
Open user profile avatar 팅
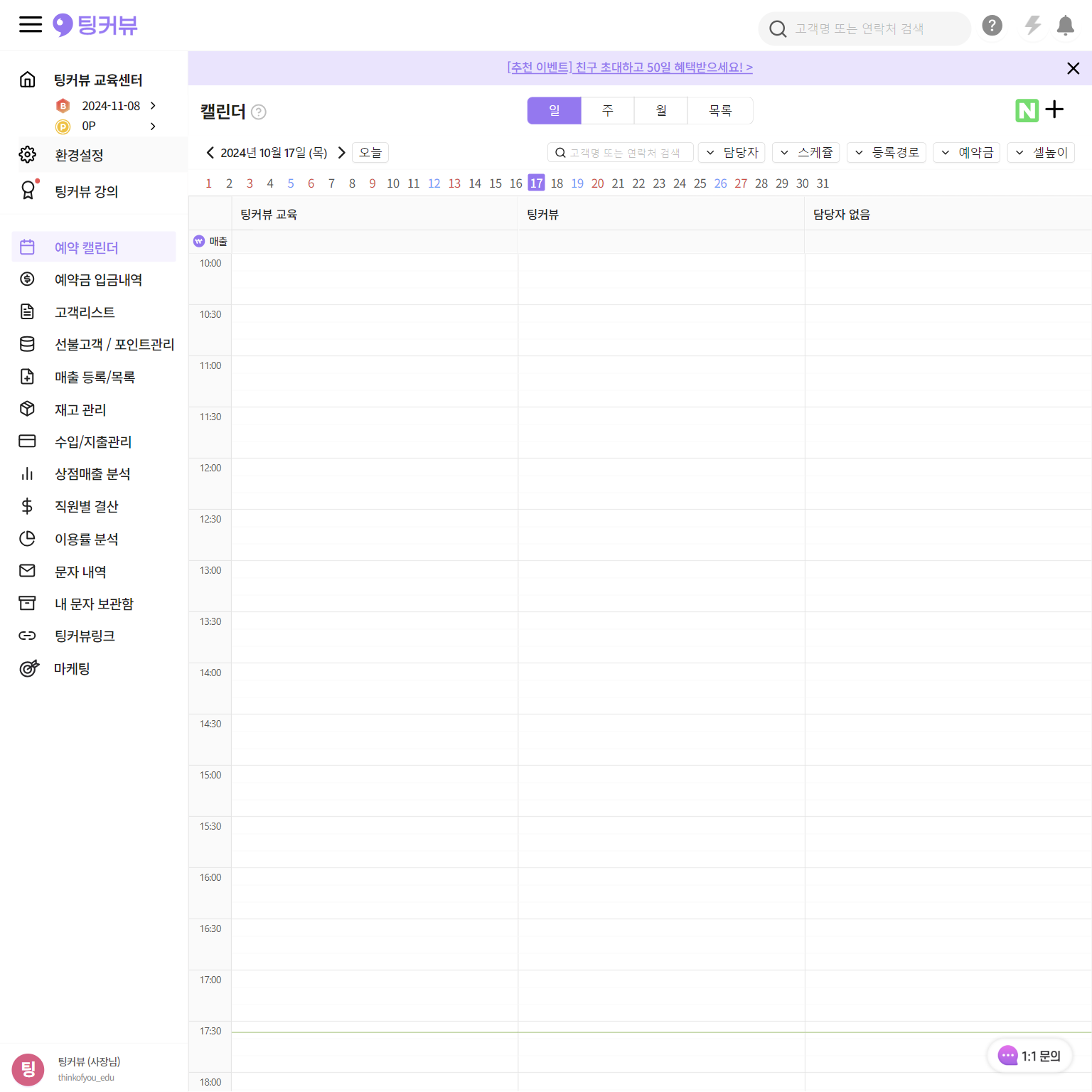pyautogui.click(x=28, y=1069)
